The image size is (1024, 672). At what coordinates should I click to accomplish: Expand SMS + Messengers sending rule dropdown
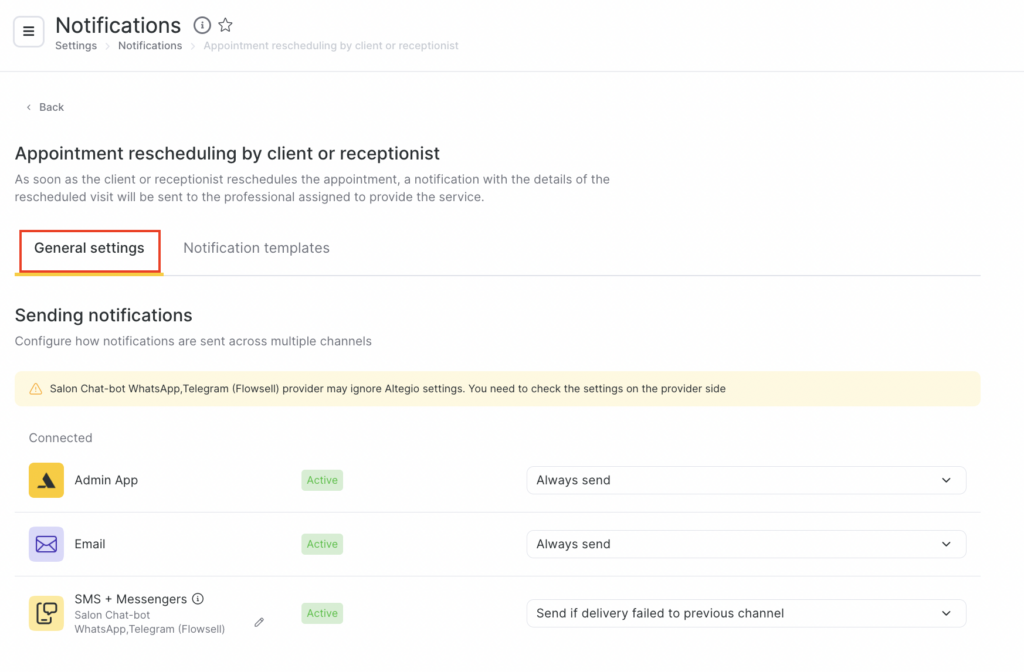(x=745, y=613)
